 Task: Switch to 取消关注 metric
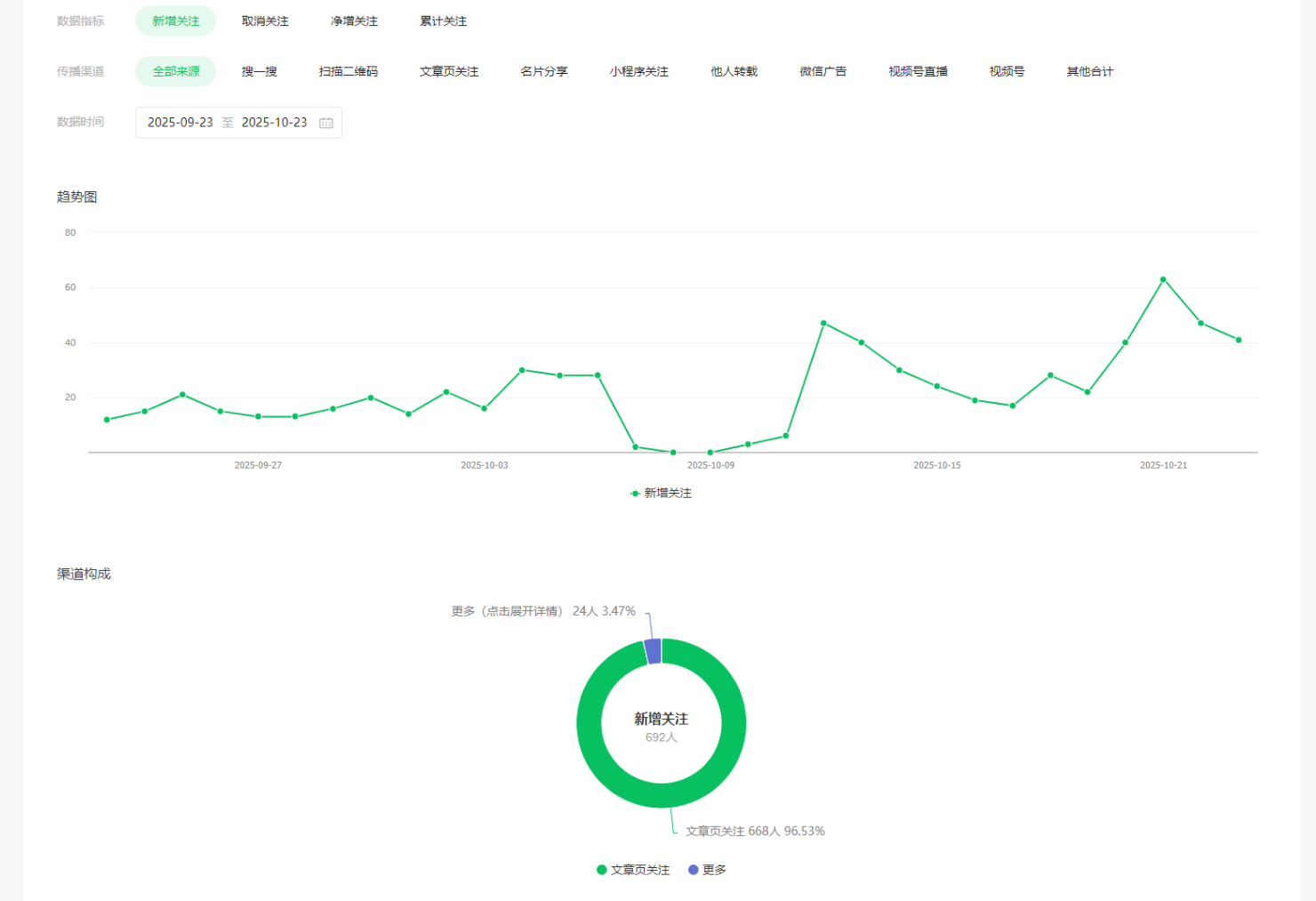point(265,21)
